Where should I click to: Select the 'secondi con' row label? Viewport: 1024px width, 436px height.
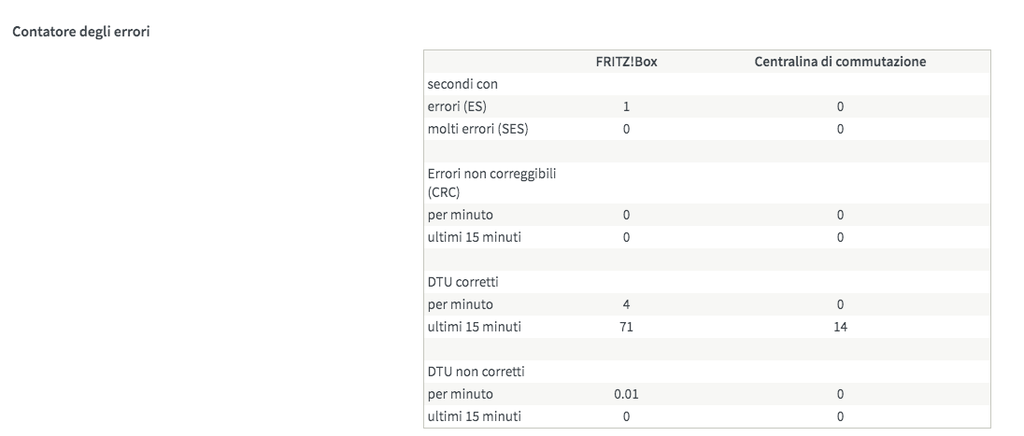pyautogui.click(x=462, y=84)
